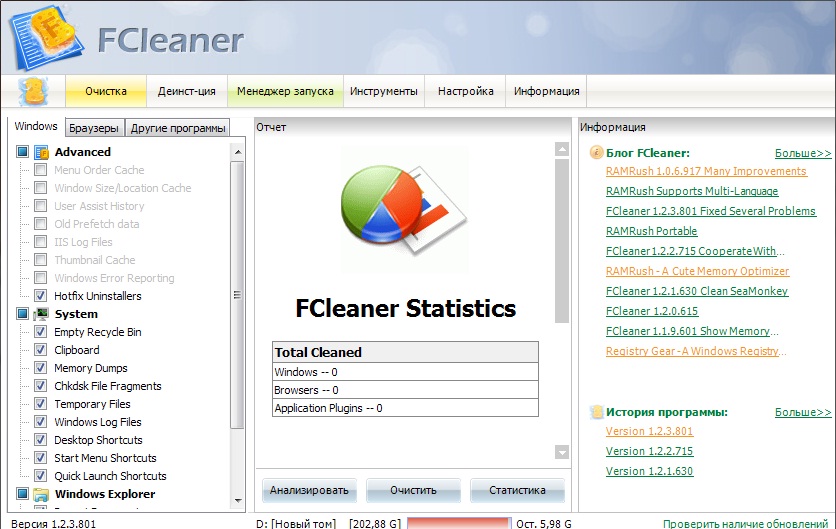The width and height of the screenshot is (836, 529).
Task: Click report panel scroll-down arrow
Action: (x=561, y=452)
